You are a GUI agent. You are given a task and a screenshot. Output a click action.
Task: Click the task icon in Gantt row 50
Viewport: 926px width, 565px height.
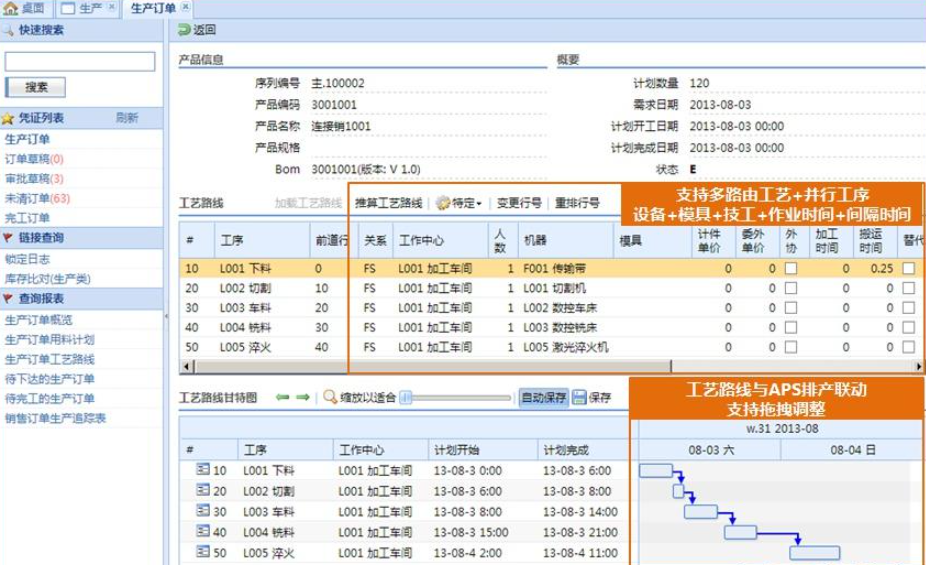203,552
